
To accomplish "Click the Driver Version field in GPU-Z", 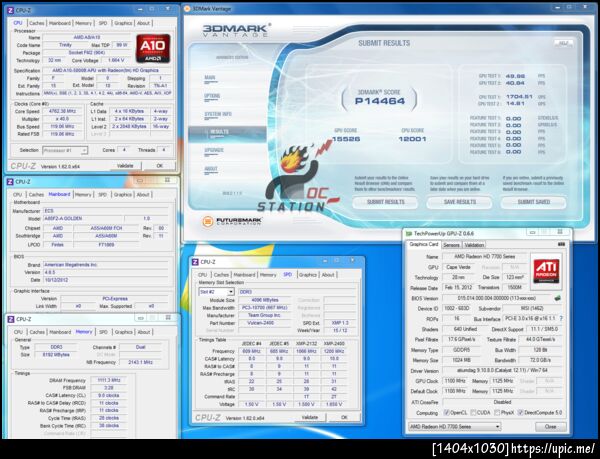I will pos(502,371).
